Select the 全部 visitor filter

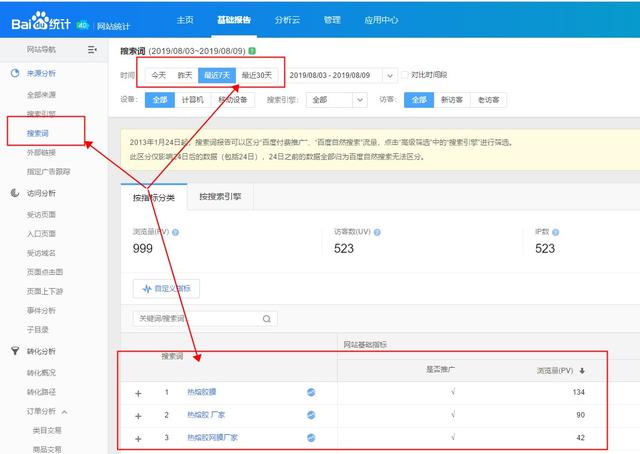point(419,100)
